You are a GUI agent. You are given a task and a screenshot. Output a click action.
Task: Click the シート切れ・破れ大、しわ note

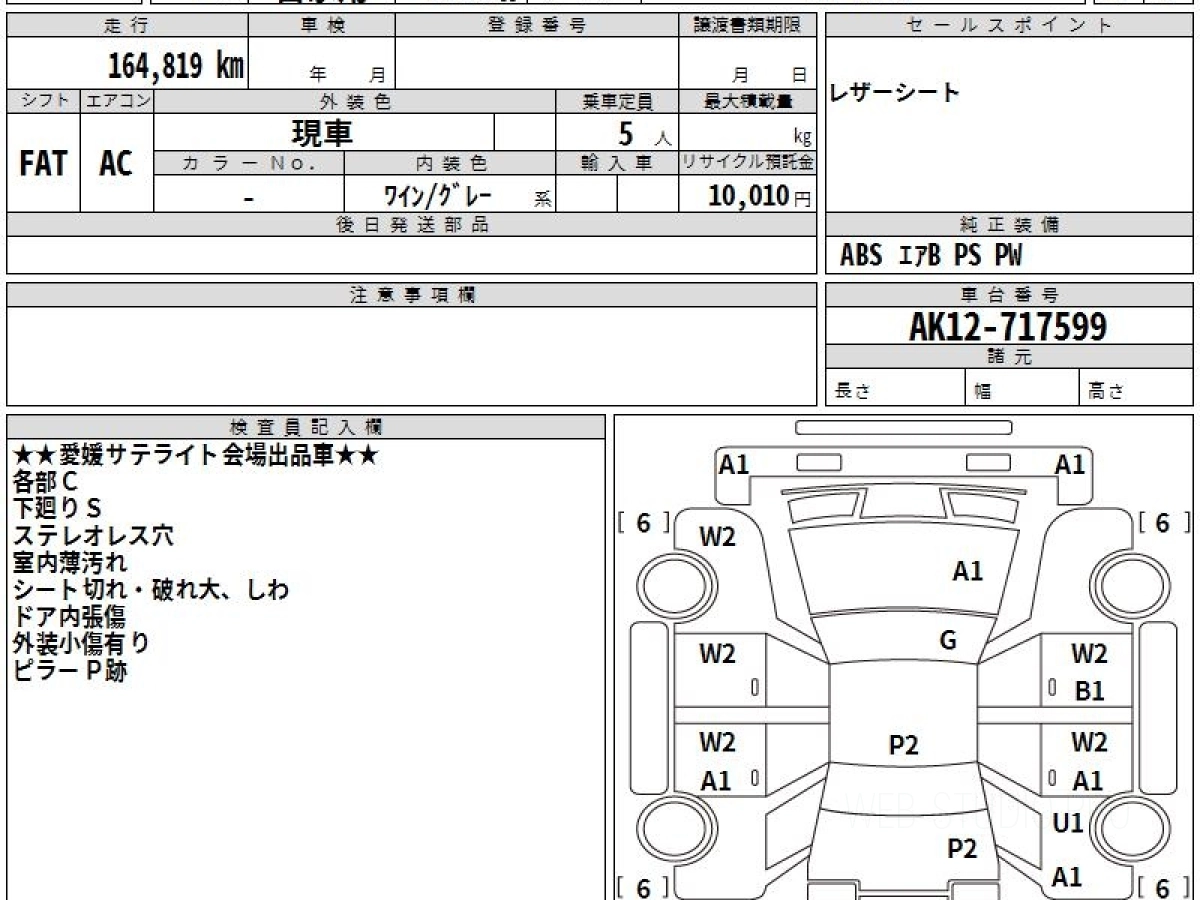(x=151, y=590)
